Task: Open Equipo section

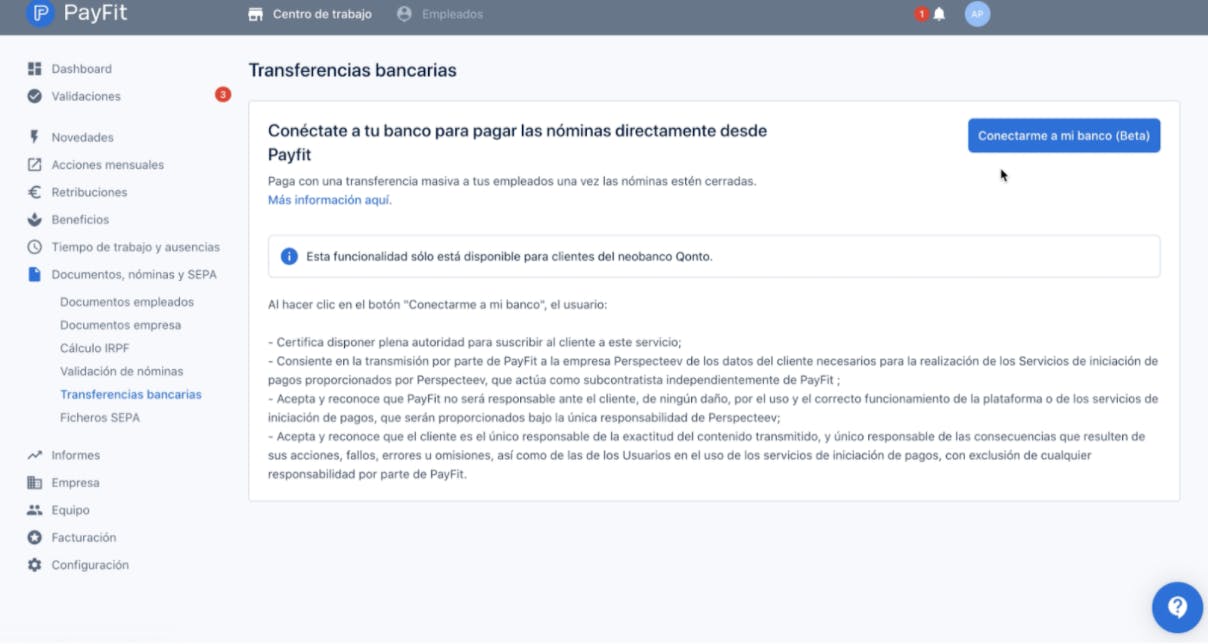Action: pos(71,510)
